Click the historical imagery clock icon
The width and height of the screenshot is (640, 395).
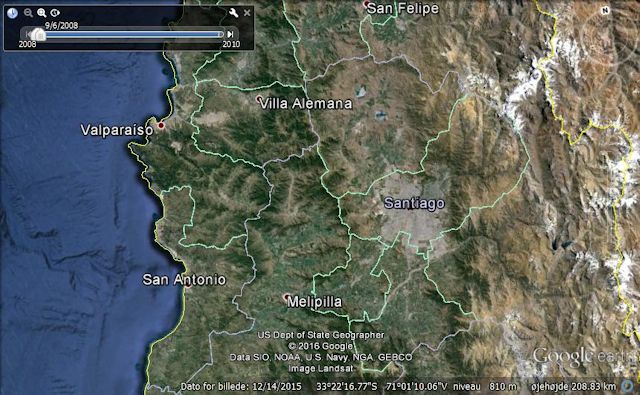[x=13, y=13]
